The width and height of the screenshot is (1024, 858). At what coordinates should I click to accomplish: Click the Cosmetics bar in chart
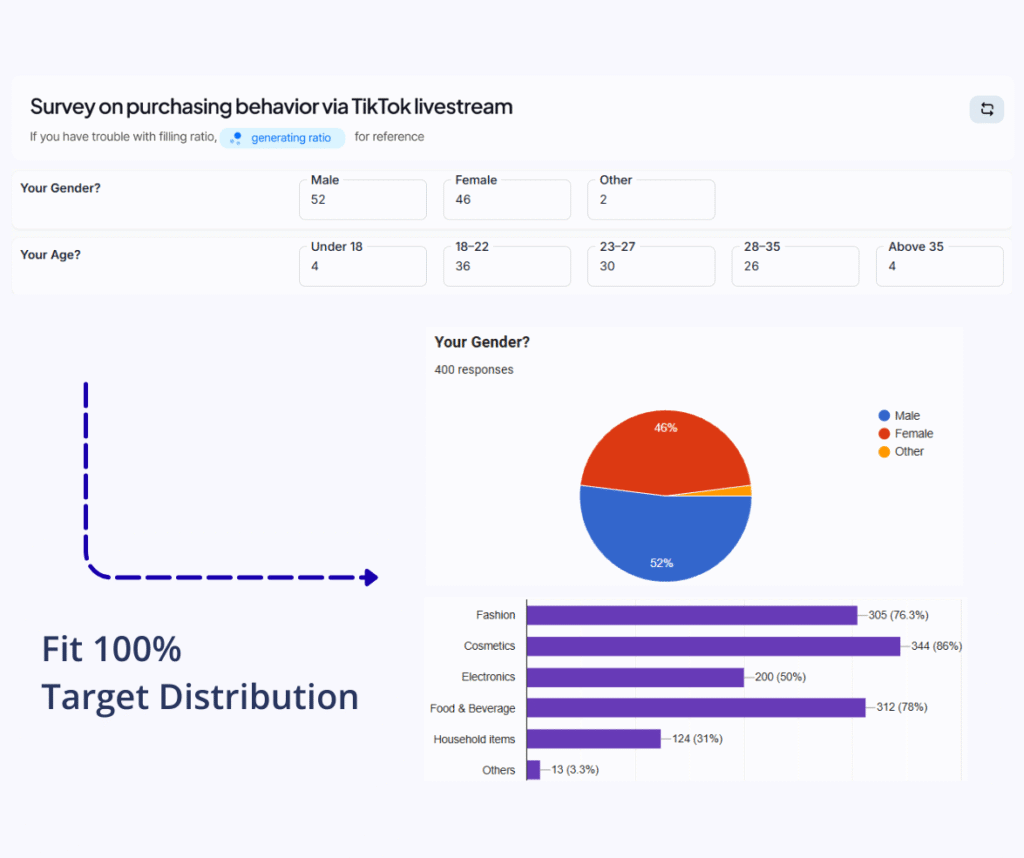click(712, 646)
